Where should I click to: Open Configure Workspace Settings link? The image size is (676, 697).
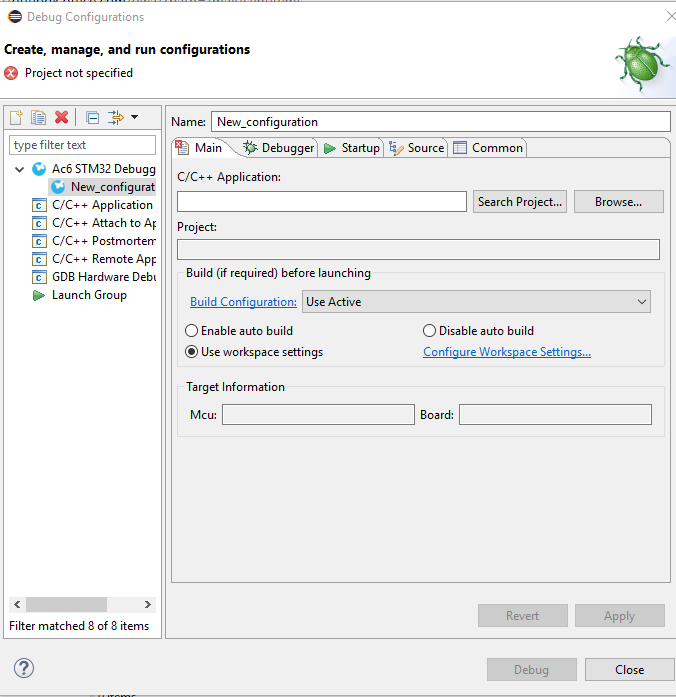507,352
